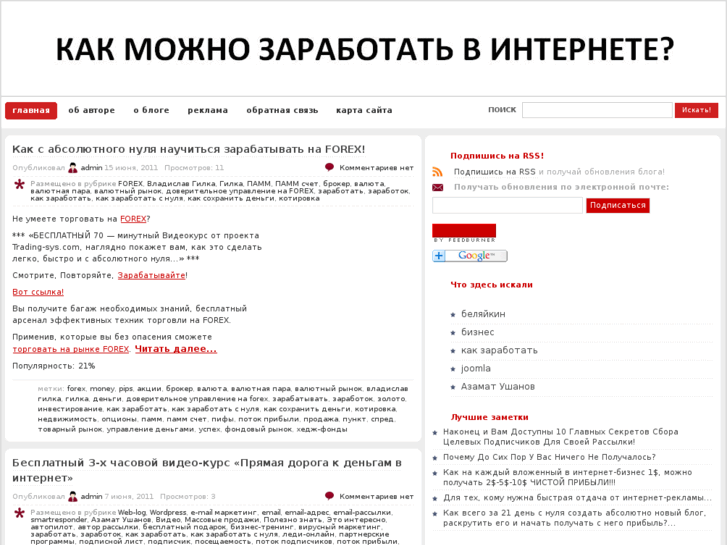Click the 'pips' tag in метки
The image size is (727, 545).
[x=125, y=389]
